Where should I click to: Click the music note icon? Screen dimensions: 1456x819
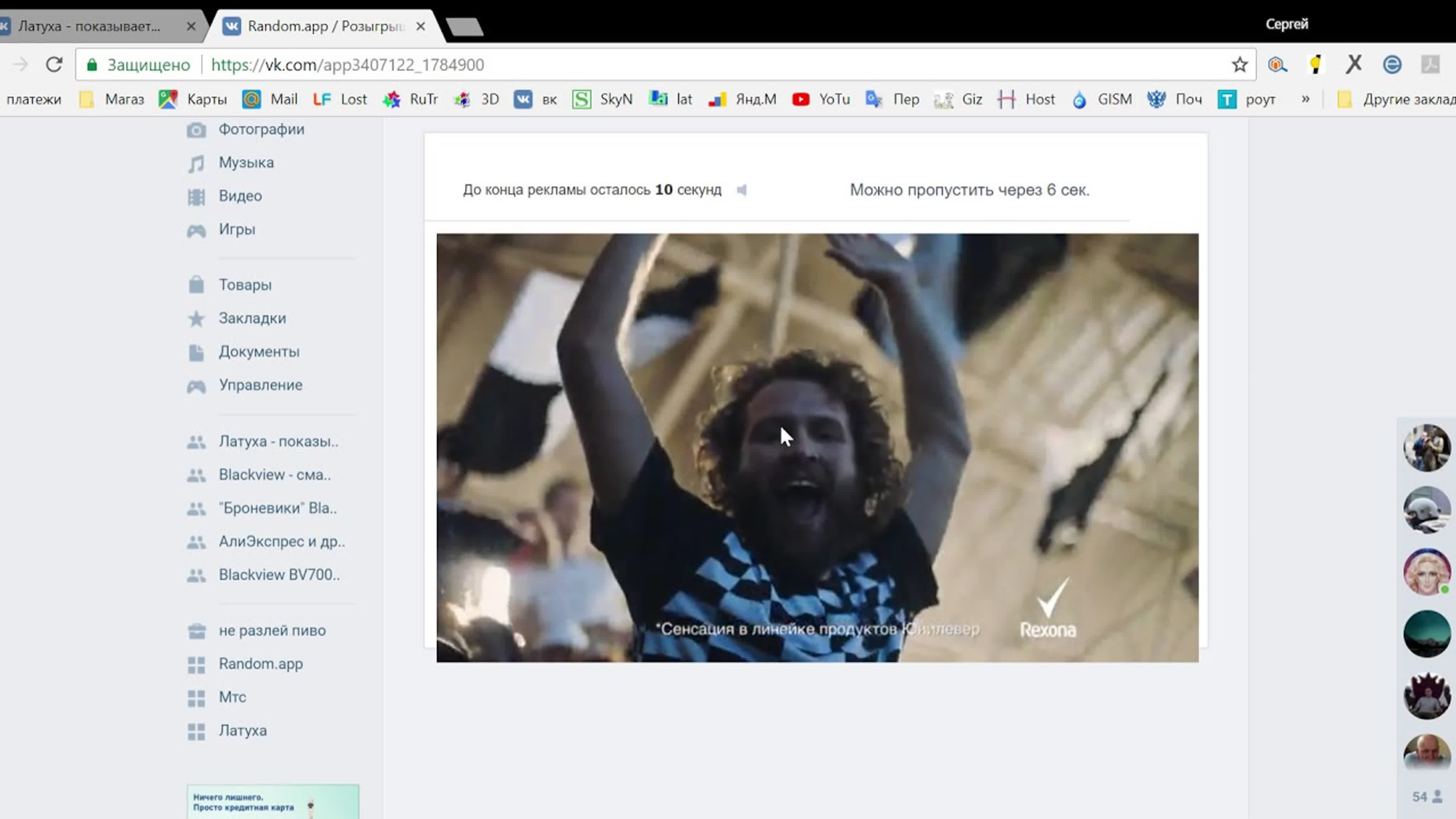point(196,164)
